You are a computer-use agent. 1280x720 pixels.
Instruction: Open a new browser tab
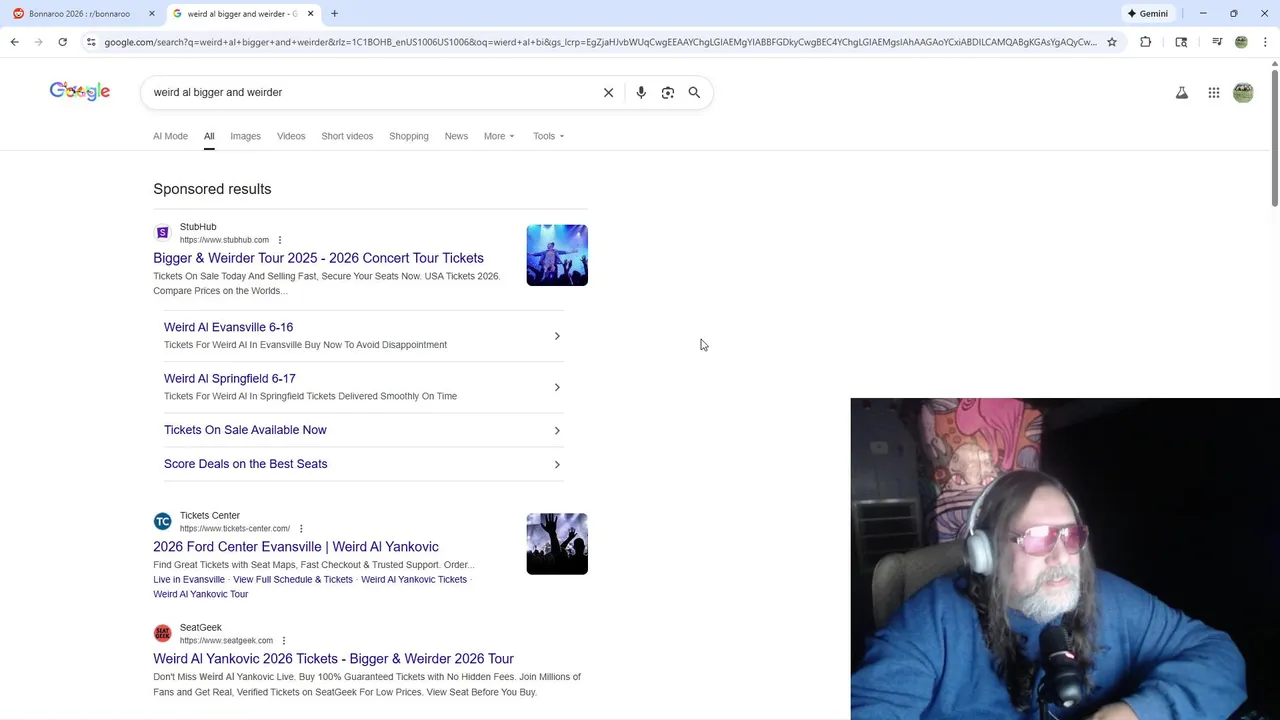pos(335,13)
